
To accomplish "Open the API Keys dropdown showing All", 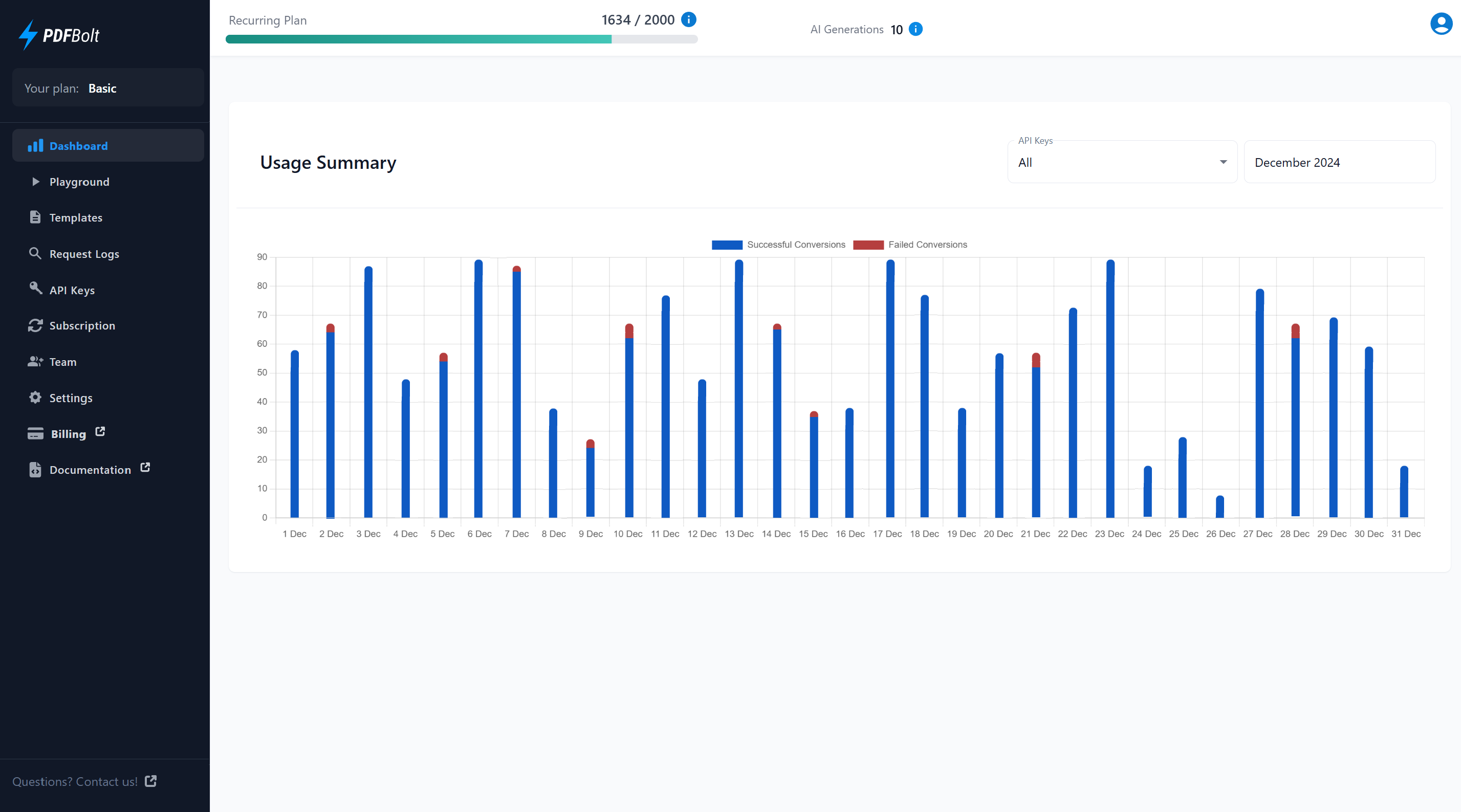I will coord(1121,163).
